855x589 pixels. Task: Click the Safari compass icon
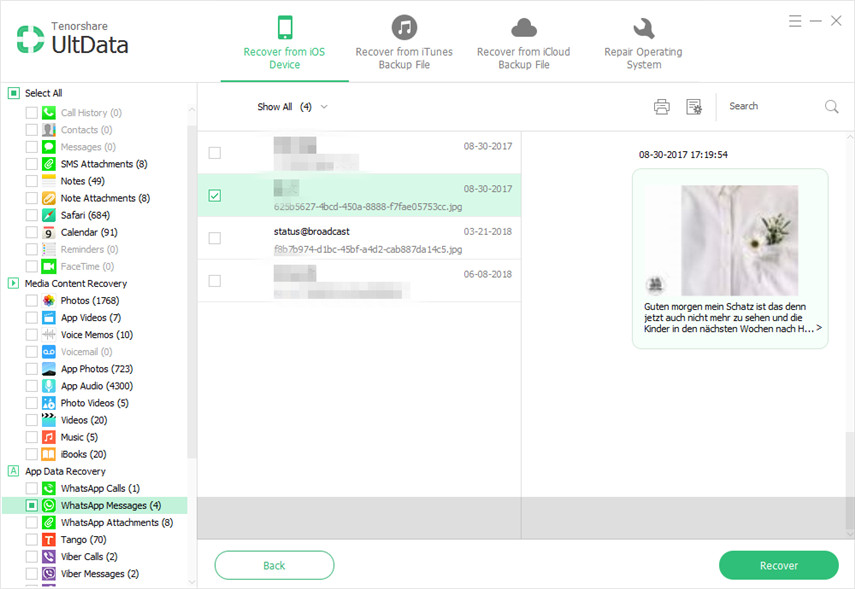(x=49, y=215)
